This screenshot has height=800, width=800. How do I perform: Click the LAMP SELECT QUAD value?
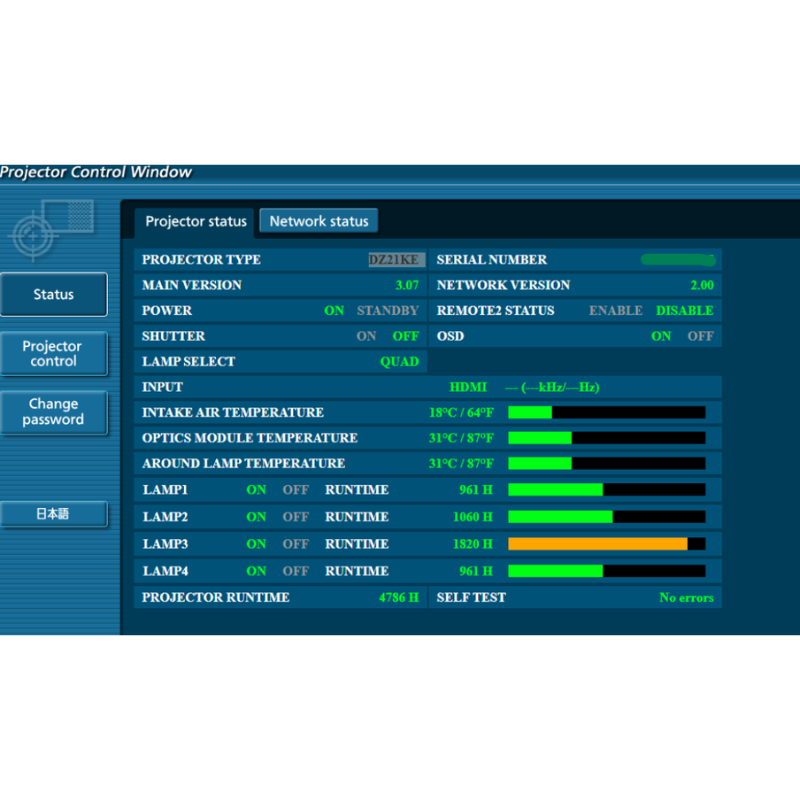coord(399,362)
